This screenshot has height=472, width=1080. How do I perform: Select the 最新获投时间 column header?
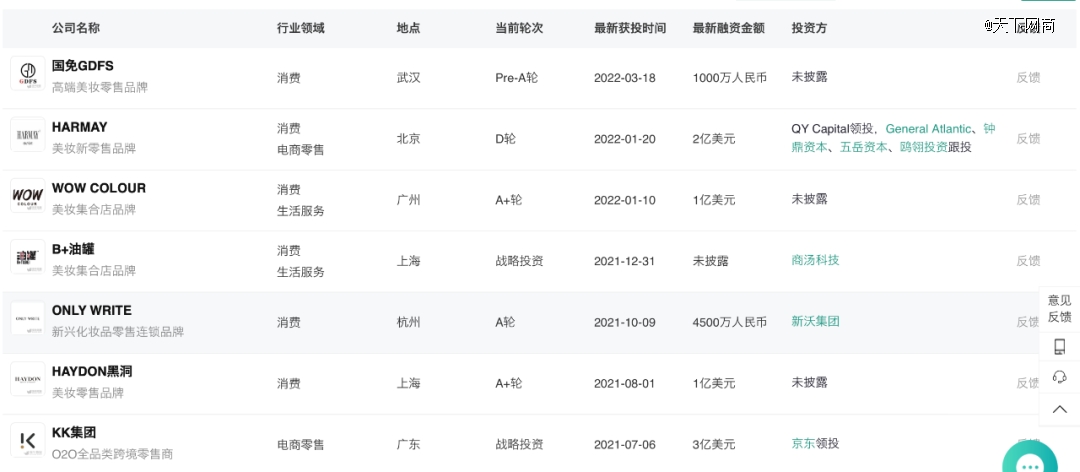(x=630, y=28)
